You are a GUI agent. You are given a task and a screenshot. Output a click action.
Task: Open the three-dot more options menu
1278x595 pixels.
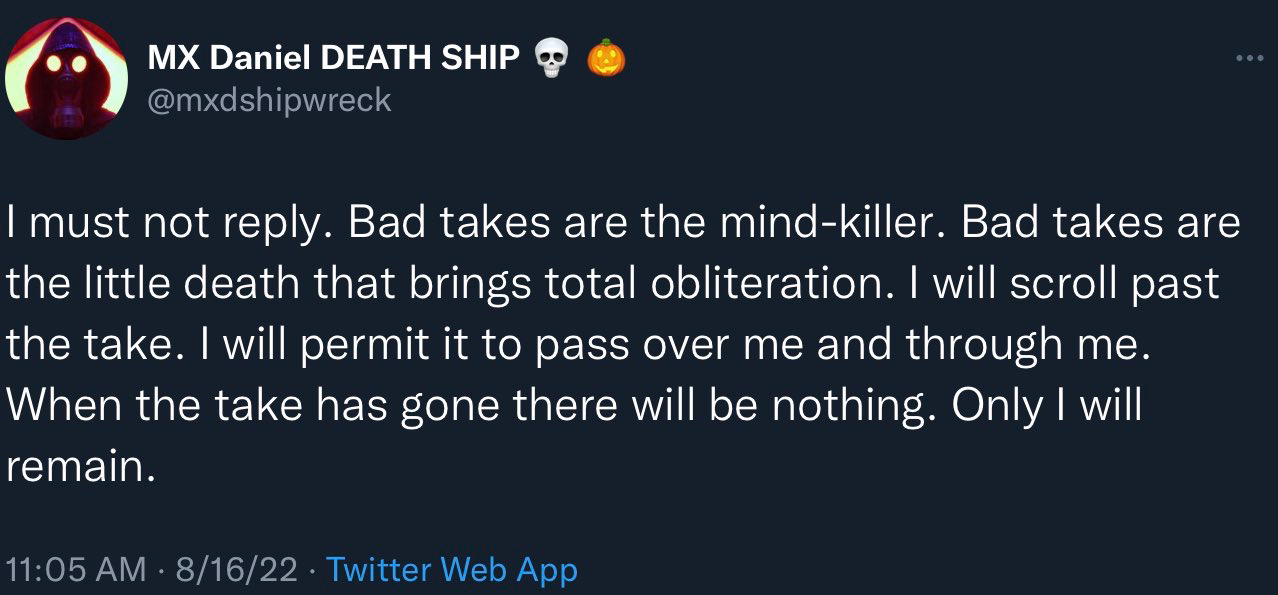[x=1249, y=58]
